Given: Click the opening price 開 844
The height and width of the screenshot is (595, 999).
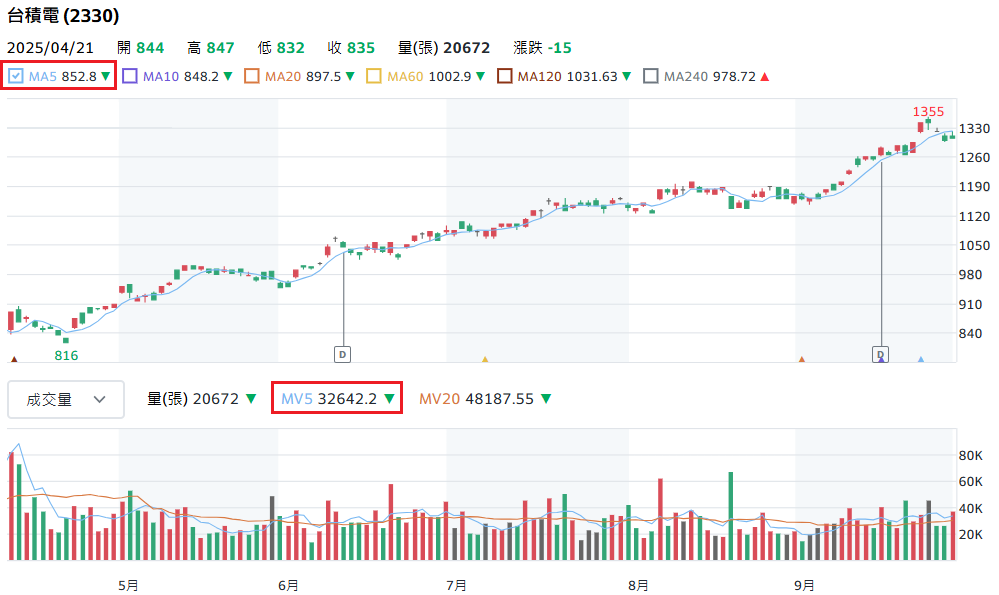Looking at the screenshot, I should point(141,48).
